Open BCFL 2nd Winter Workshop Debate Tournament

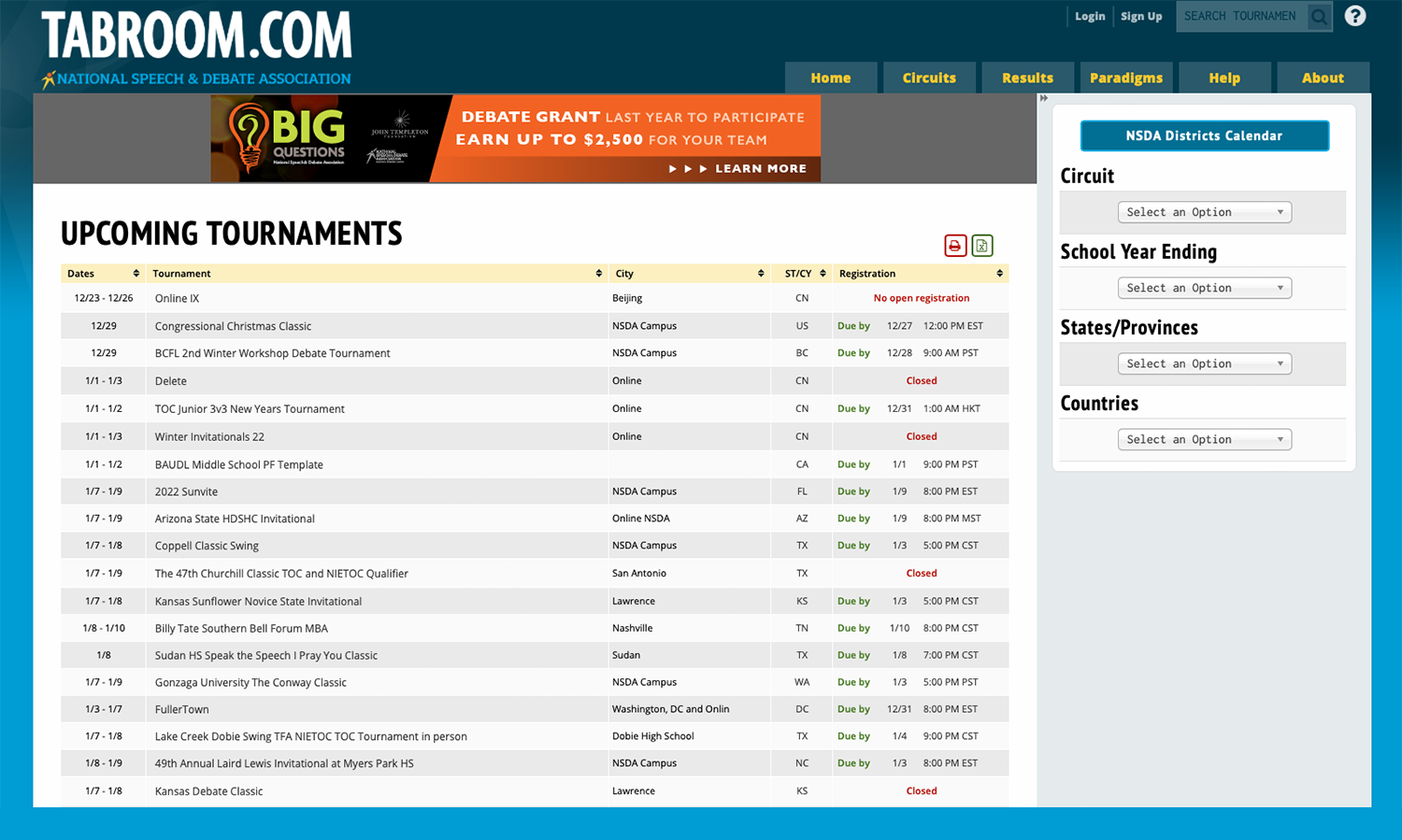pyautogui.click(x=272, y=353)
